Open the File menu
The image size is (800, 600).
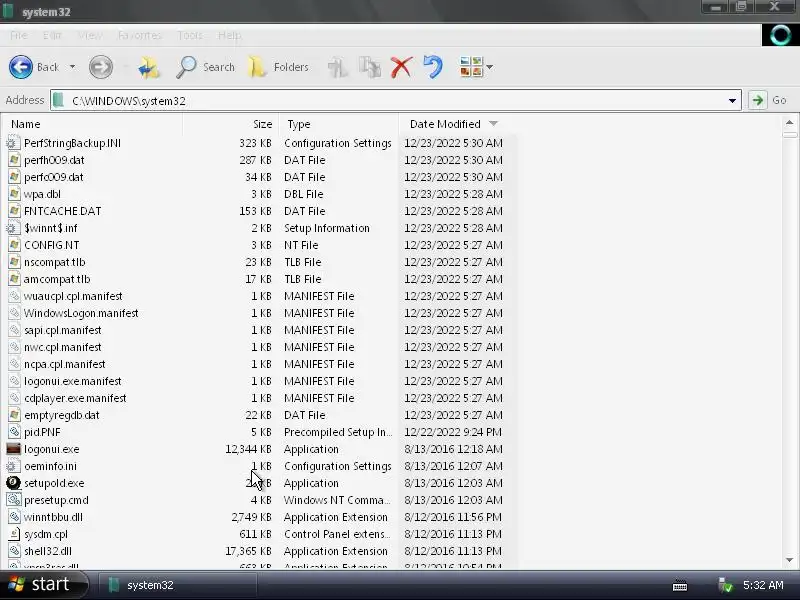pos(19,35)
